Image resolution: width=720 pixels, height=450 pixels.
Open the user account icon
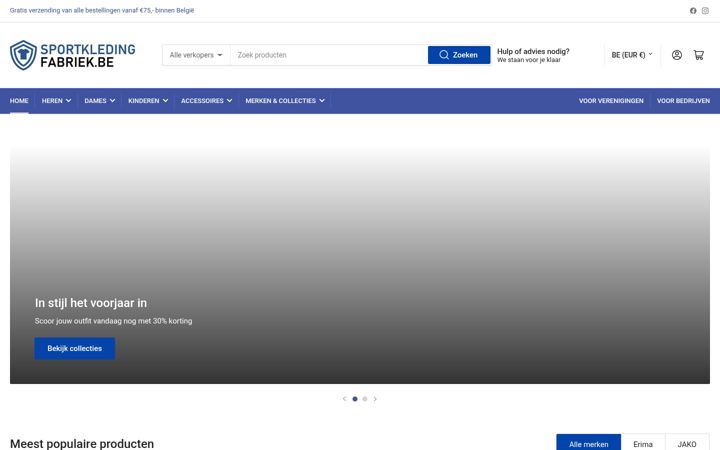pos(676,55)
